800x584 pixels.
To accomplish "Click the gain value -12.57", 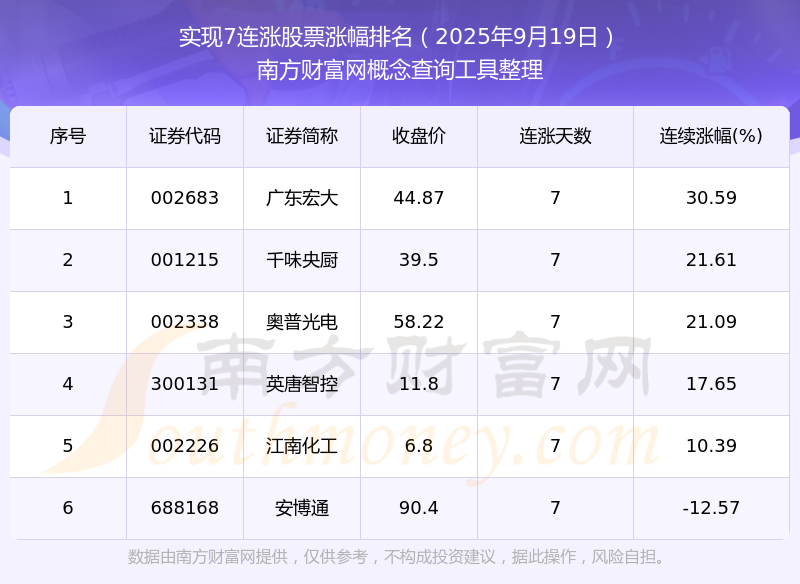I will [x=711, y=508].
